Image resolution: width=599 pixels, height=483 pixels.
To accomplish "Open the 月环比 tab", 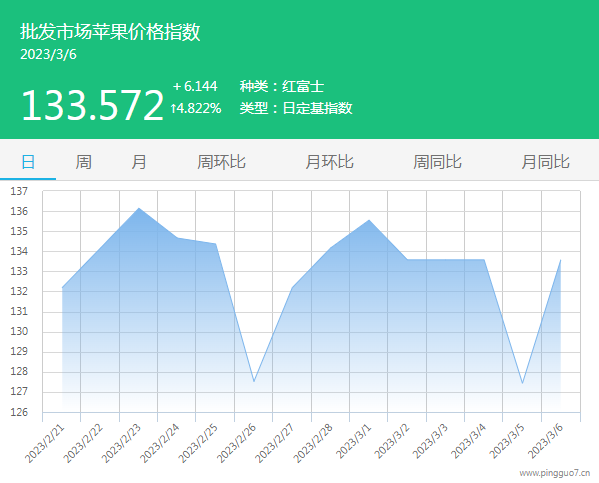I will [x=329, y=162].
